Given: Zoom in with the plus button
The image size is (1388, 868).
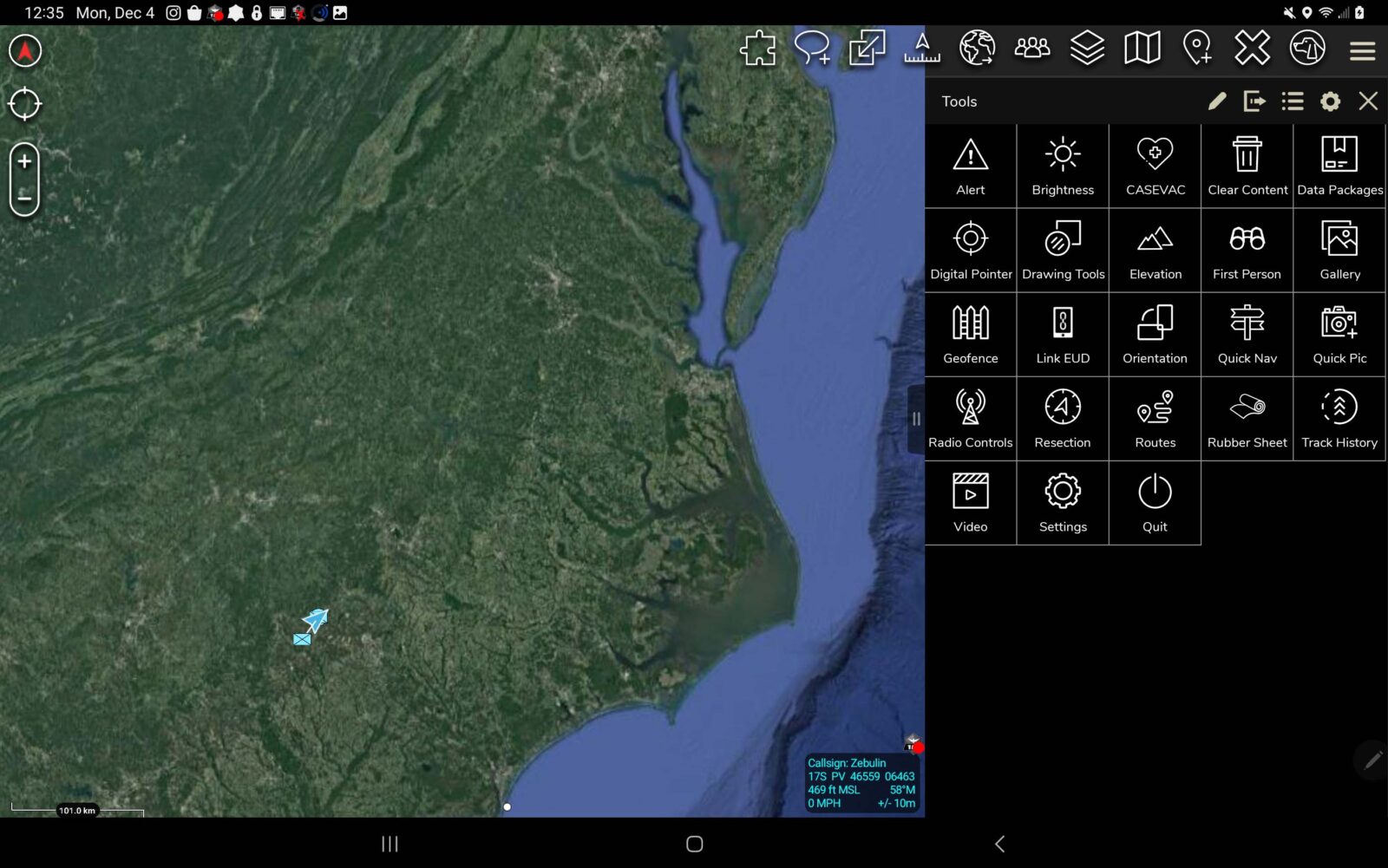Looking at the screenshot, I should pyautogui.click(x=25, y=161).
